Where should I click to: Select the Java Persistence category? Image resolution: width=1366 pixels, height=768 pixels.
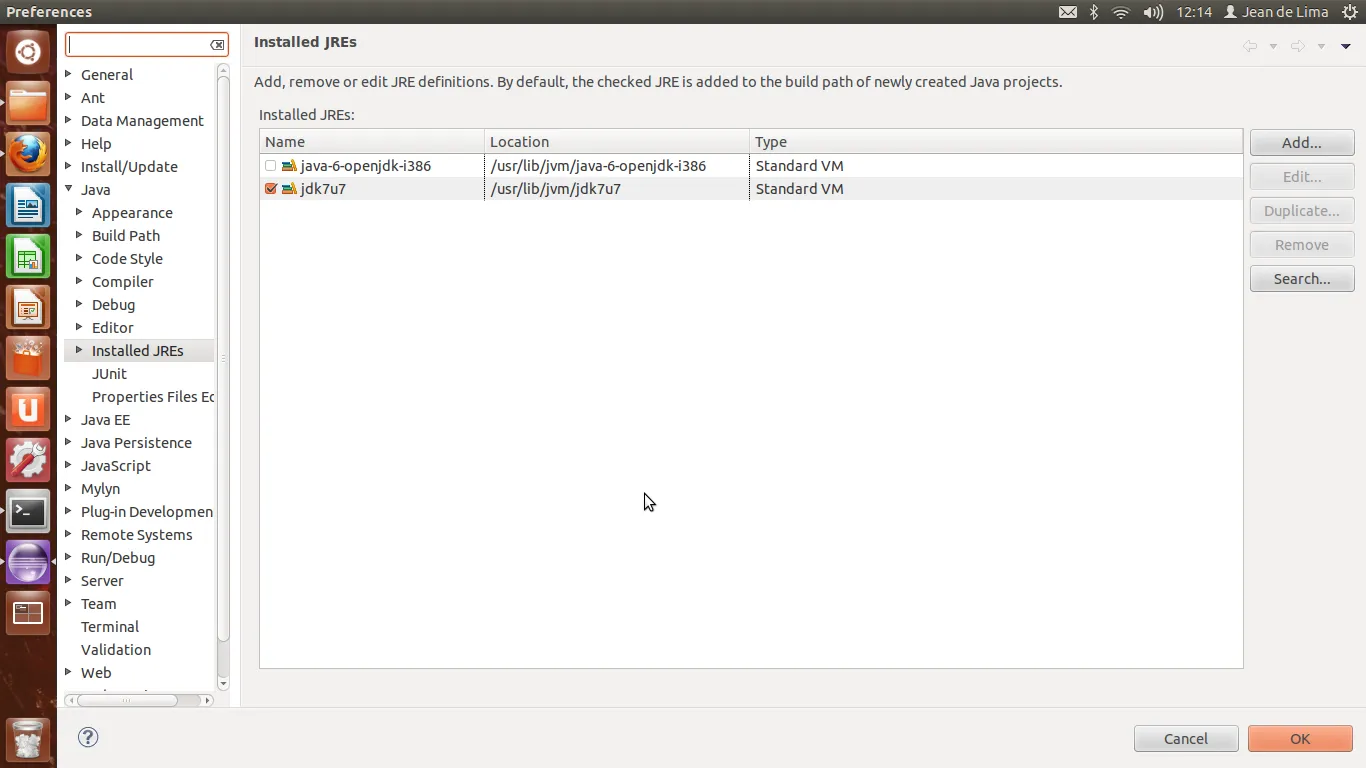tap(136, 443)
